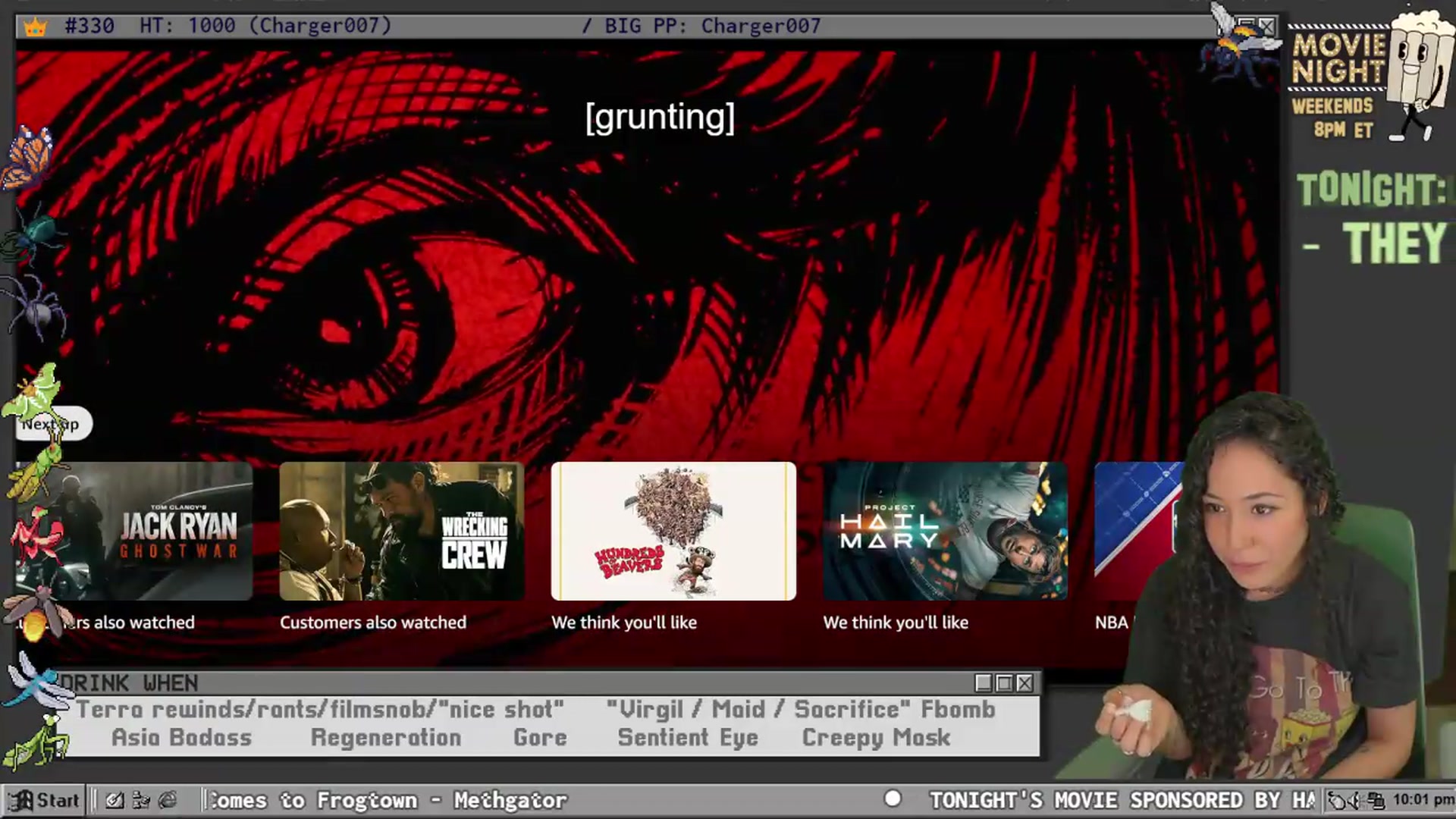Click the pink orchid mantis icon on left edge
Screen dimensions: 1456x819
pyautogui.click(x=36, y=537)
